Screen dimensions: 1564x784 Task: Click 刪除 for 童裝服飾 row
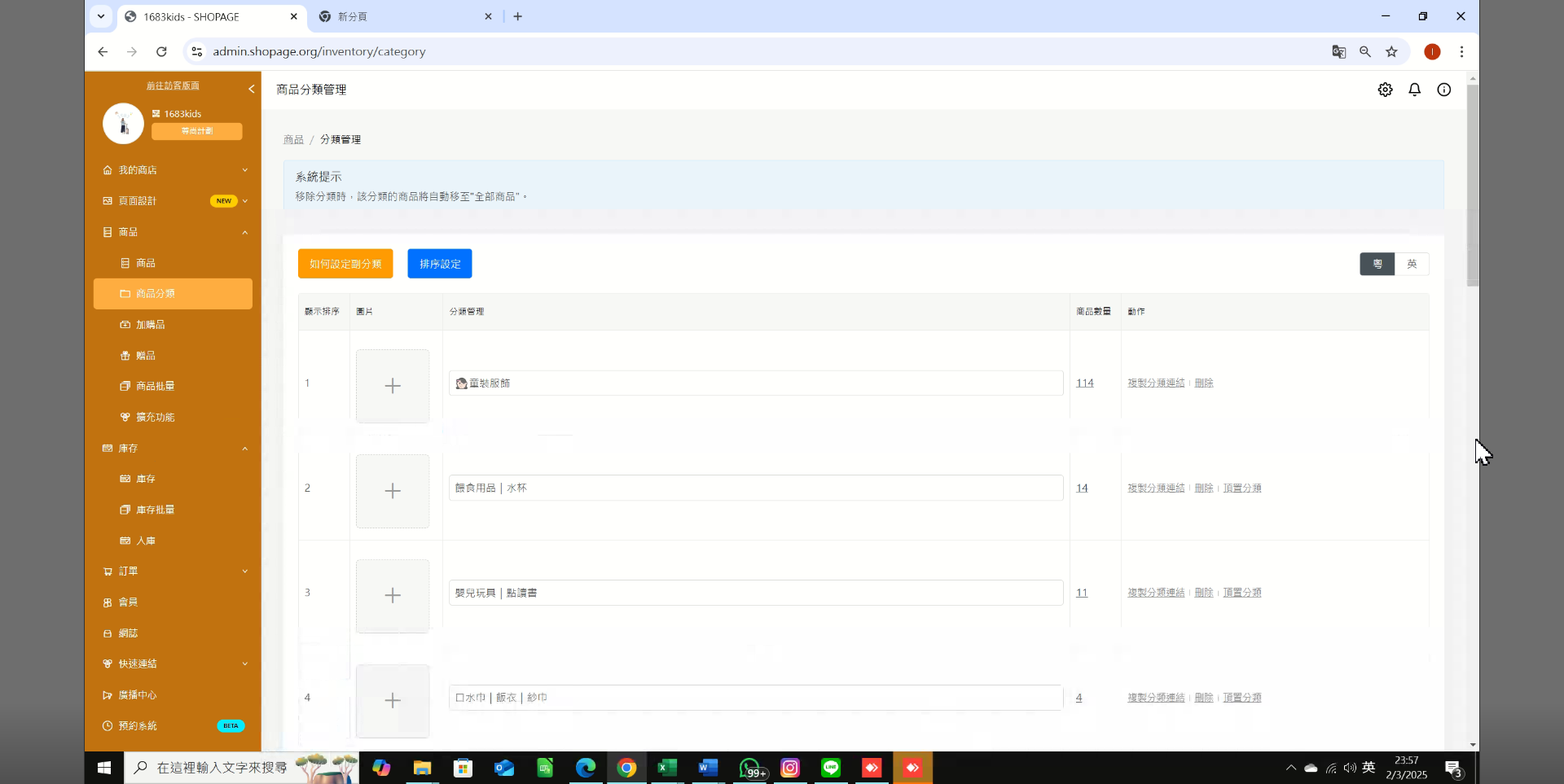pyautogui.click(x=1204, y=383)
